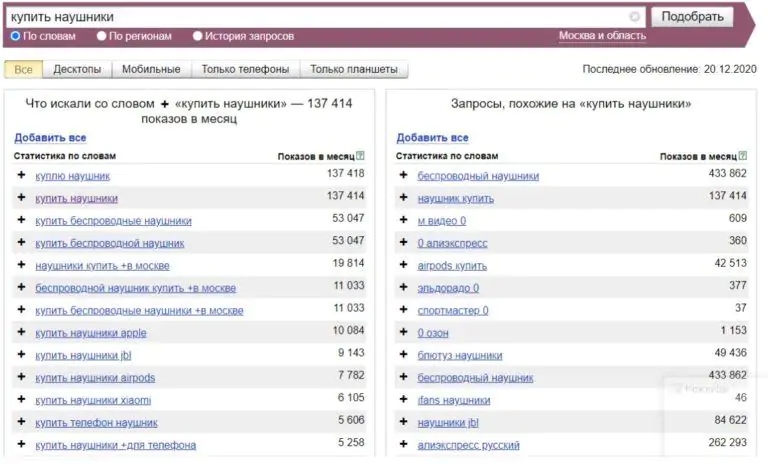Add 'купить наушники xiaomi' via plus icon
This screenshot has height=464, width=768.
point(21,399)
